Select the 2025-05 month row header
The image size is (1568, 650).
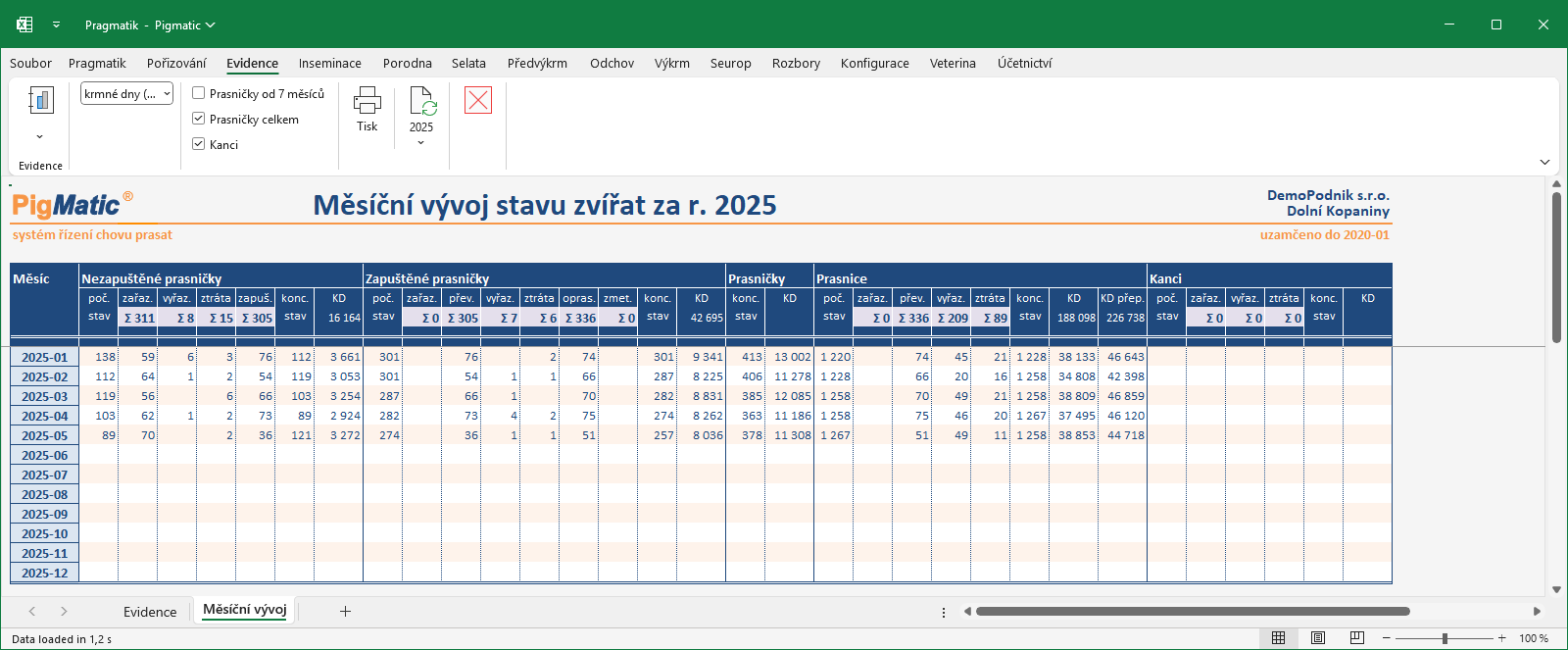45,435
